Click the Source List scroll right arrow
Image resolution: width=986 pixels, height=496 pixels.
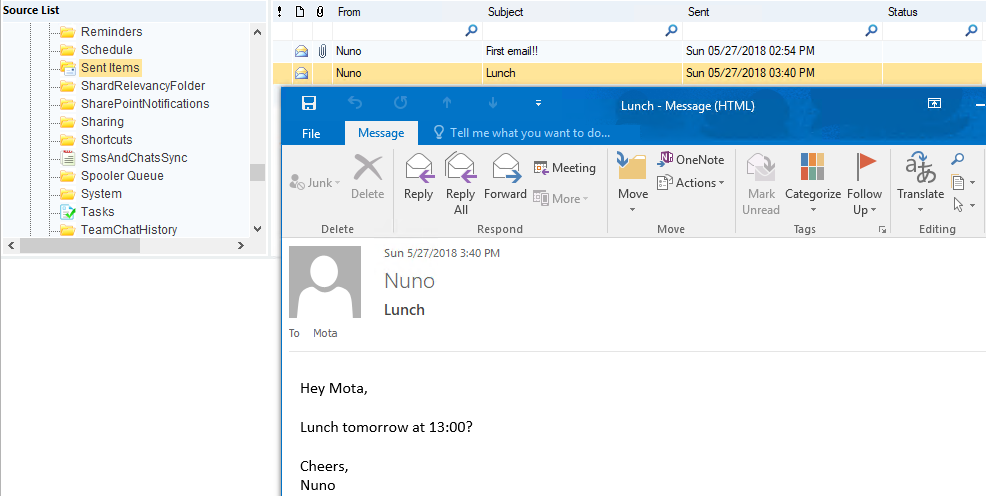(241, 246)
